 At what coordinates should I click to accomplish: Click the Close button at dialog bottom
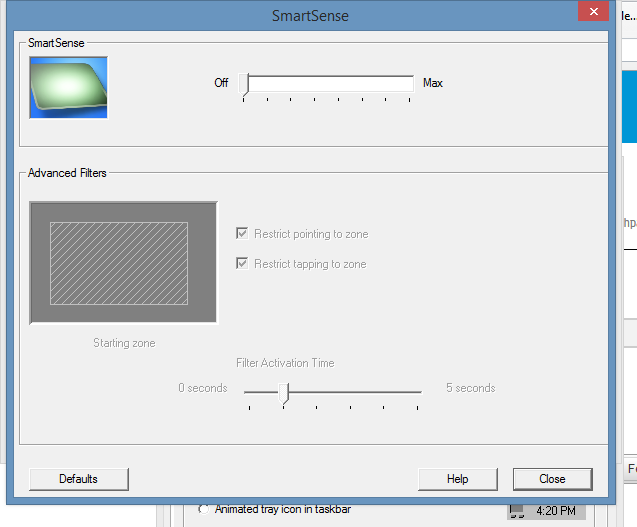(x=552, y=479)
